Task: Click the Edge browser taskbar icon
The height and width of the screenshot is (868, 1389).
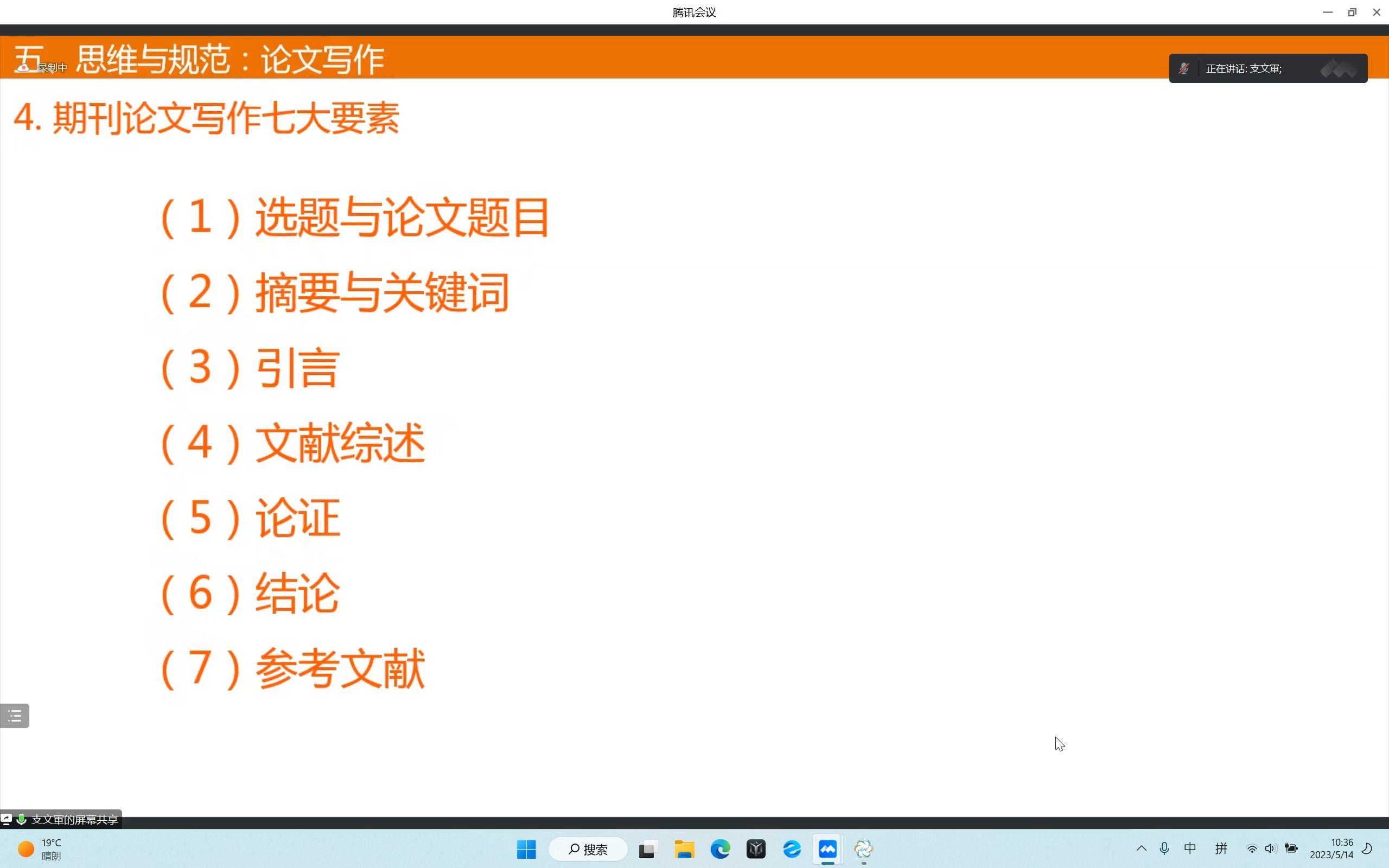Action: 720,849
